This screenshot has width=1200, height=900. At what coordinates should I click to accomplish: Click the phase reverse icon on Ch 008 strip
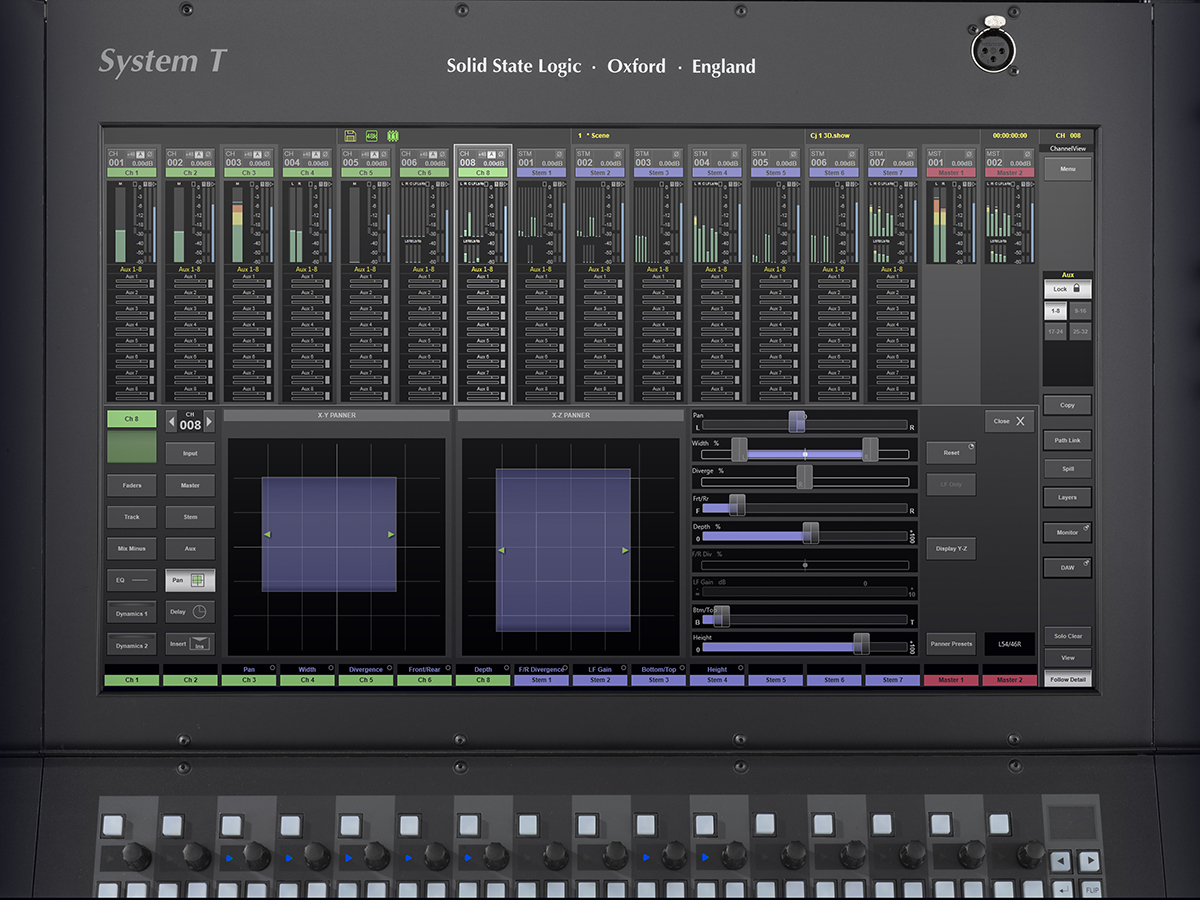(x=501, y=153)
